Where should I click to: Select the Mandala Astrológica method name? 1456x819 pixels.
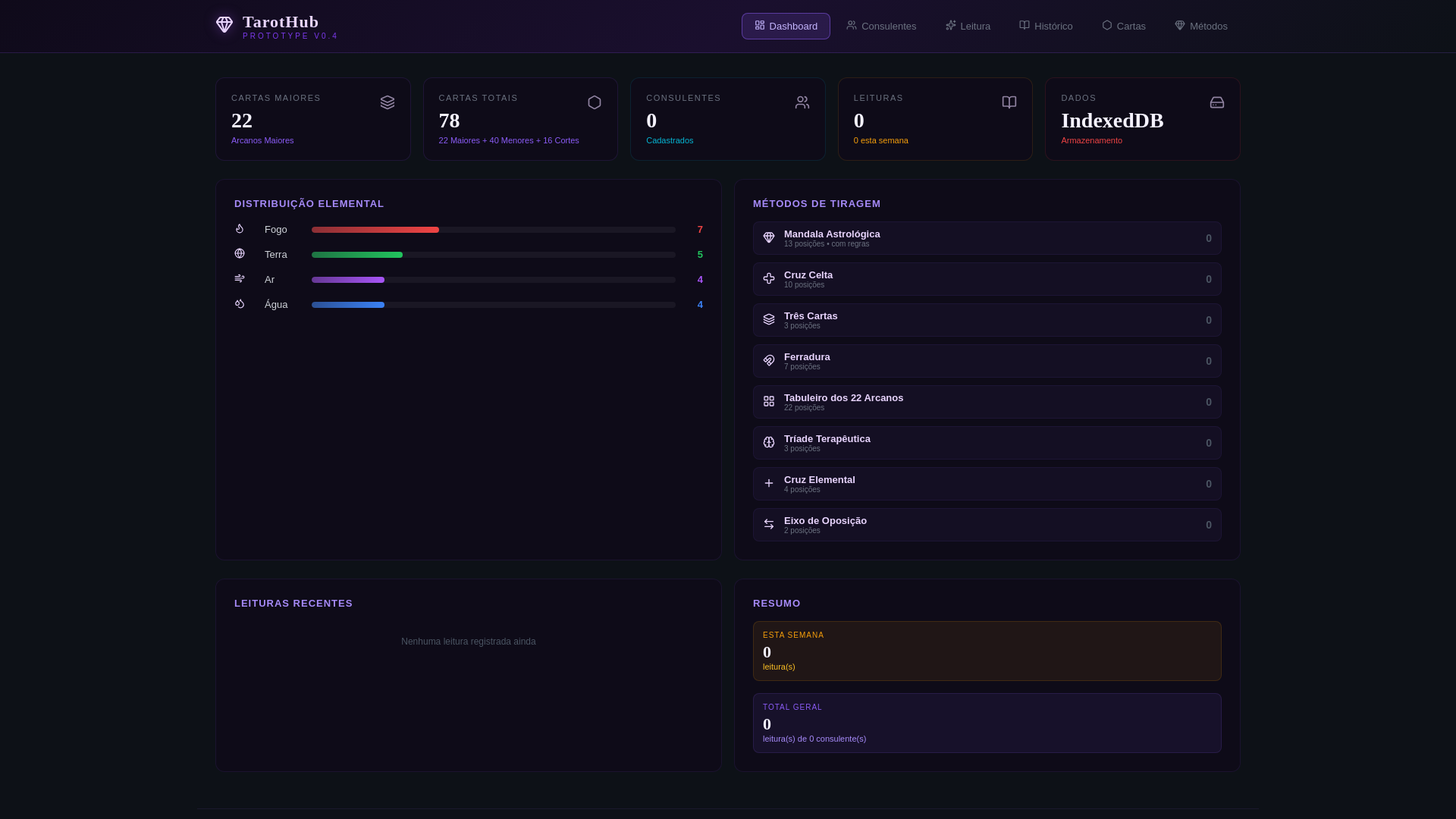pyautogui.click(x=832, y=234)
